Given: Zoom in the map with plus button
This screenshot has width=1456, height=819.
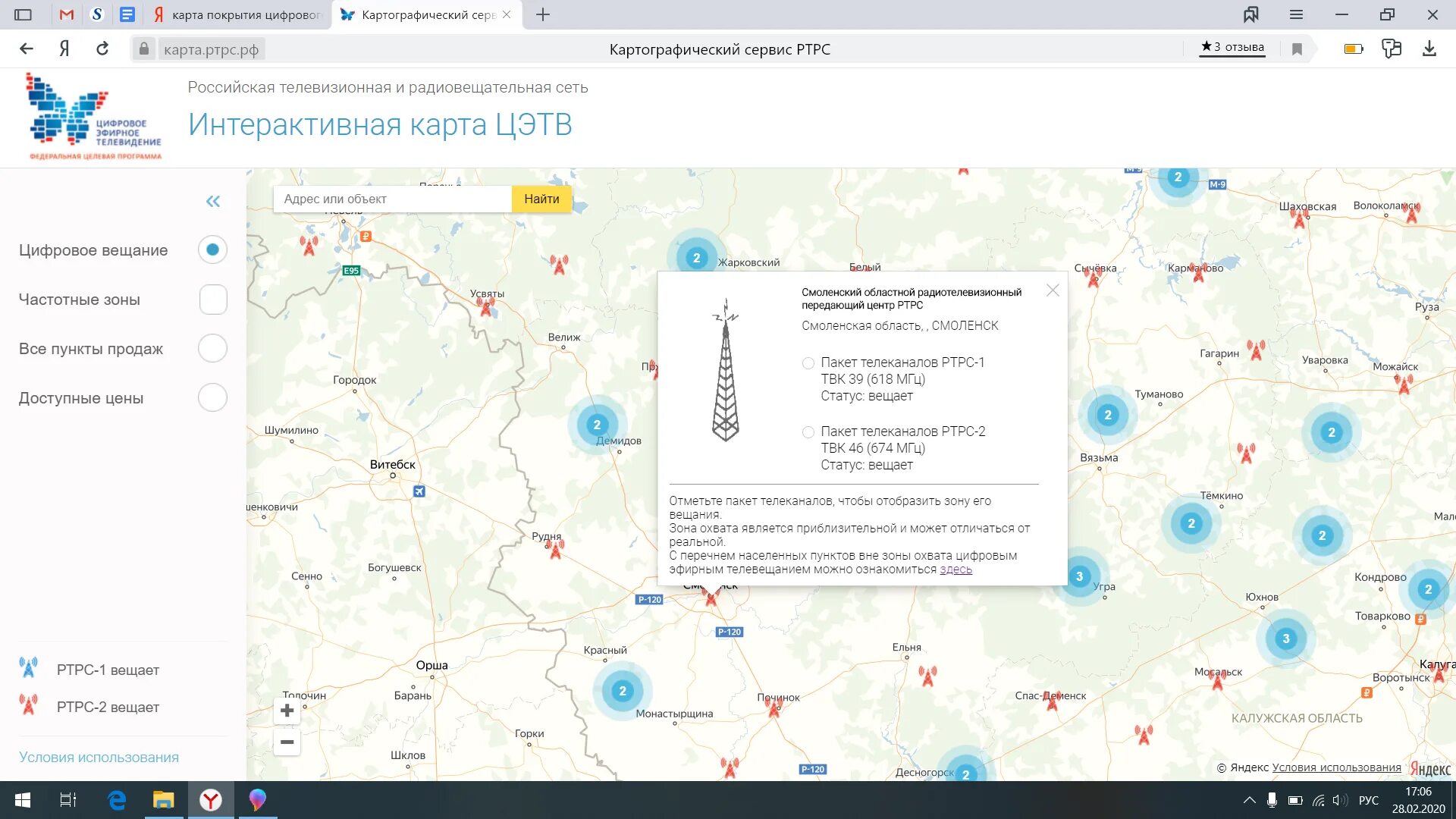Looking at the screenshot, I should coord(287,711).
